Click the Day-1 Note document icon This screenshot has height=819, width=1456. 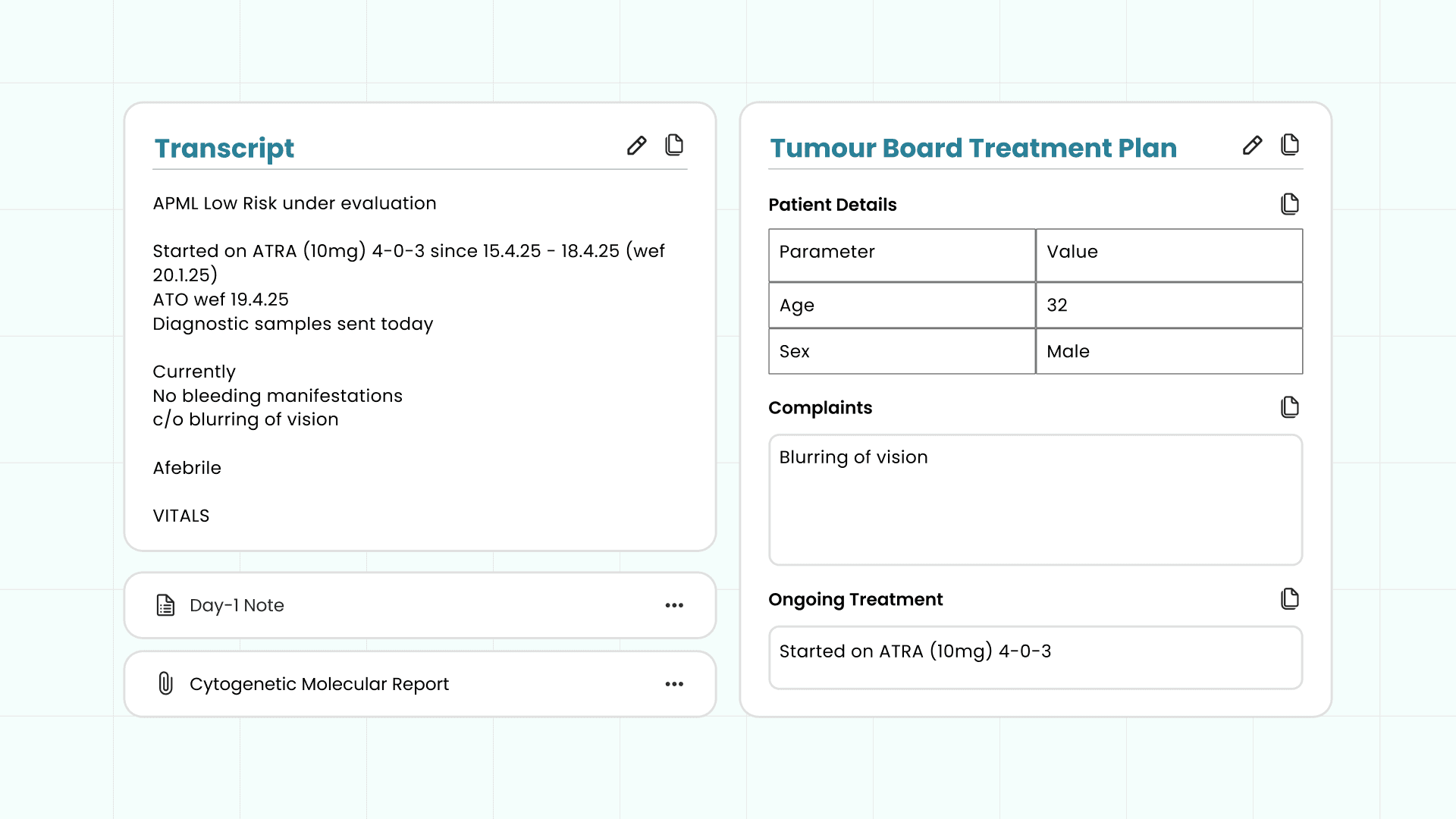(x=165, y=605)
